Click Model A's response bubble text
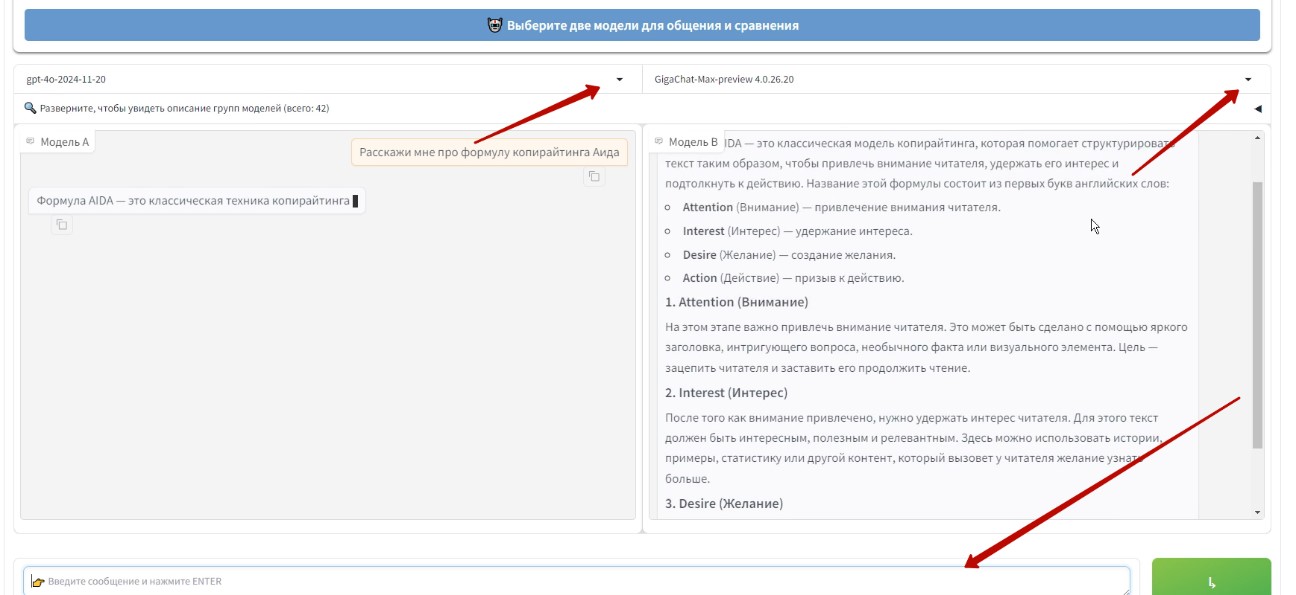 pos(193,201)
